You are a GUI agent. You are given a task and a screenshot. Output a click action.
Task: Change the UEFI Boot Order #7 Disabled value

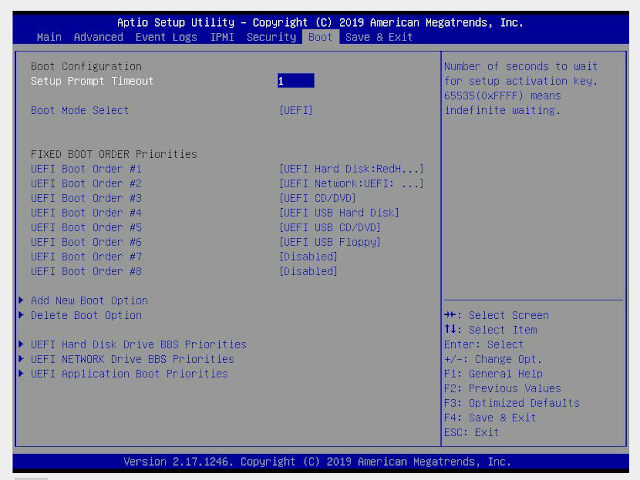pyautogui.click(x=308, y=257)
